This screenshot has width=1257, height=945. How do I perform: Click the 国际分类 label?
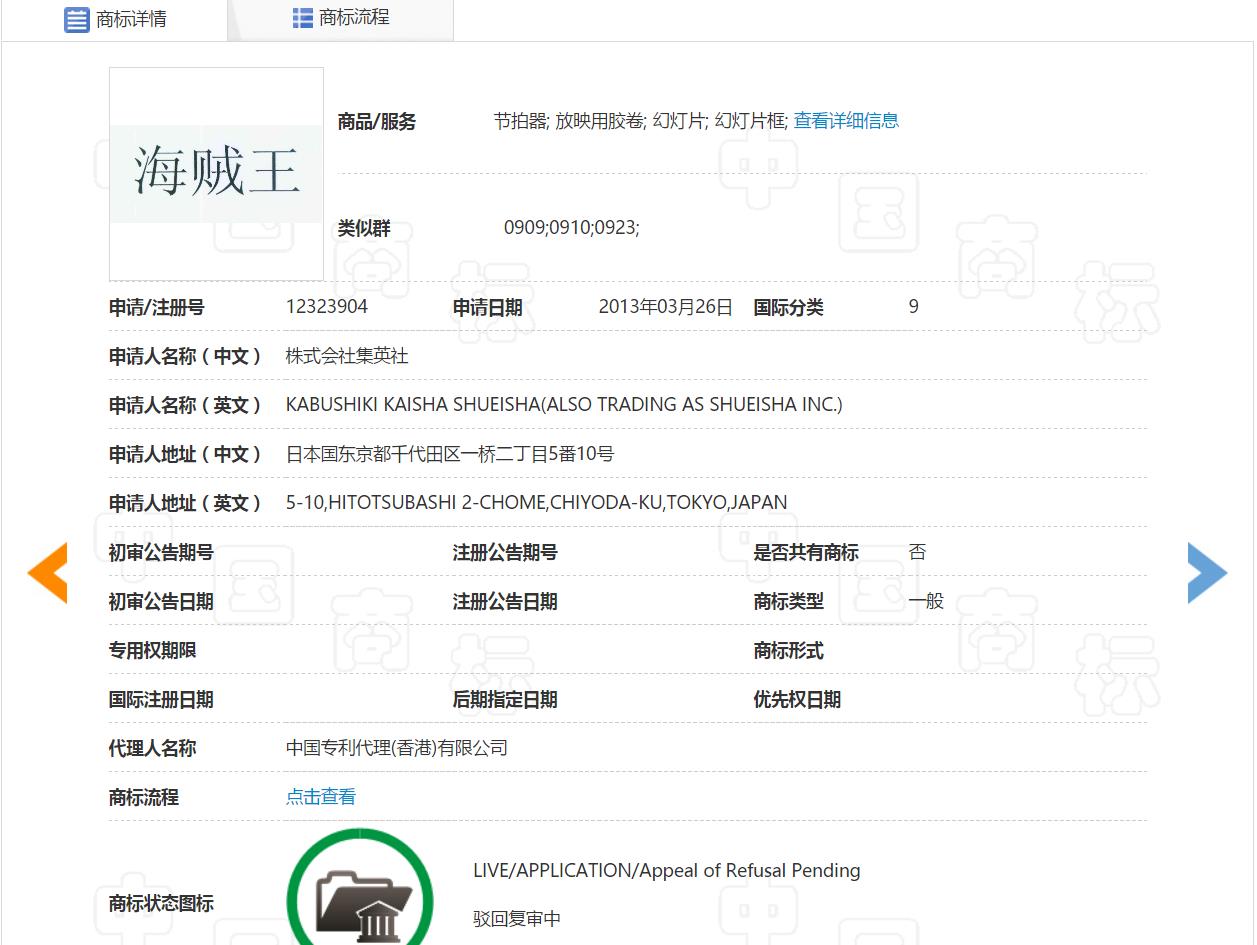click(789, 308)
